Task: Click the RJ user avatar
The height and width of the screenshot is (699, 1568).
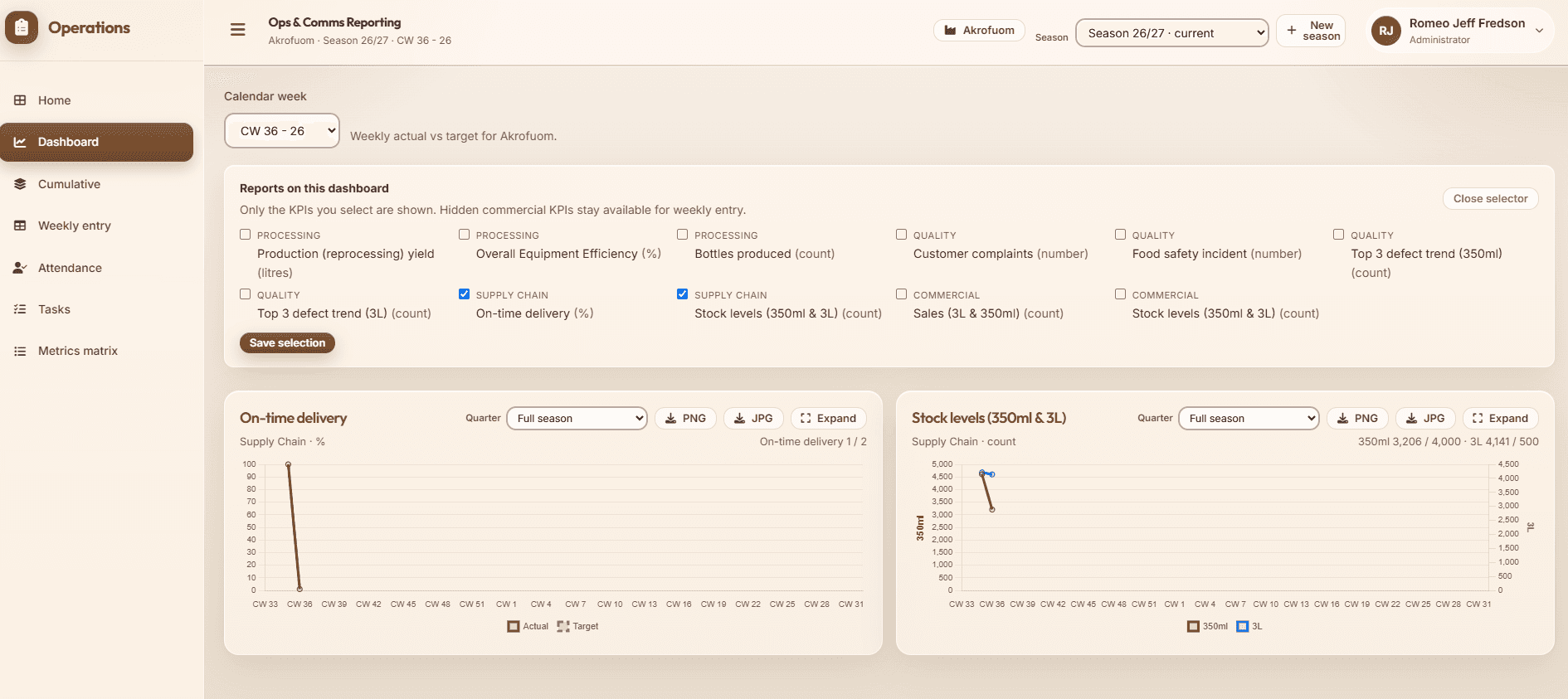Action: (1386, 31)
